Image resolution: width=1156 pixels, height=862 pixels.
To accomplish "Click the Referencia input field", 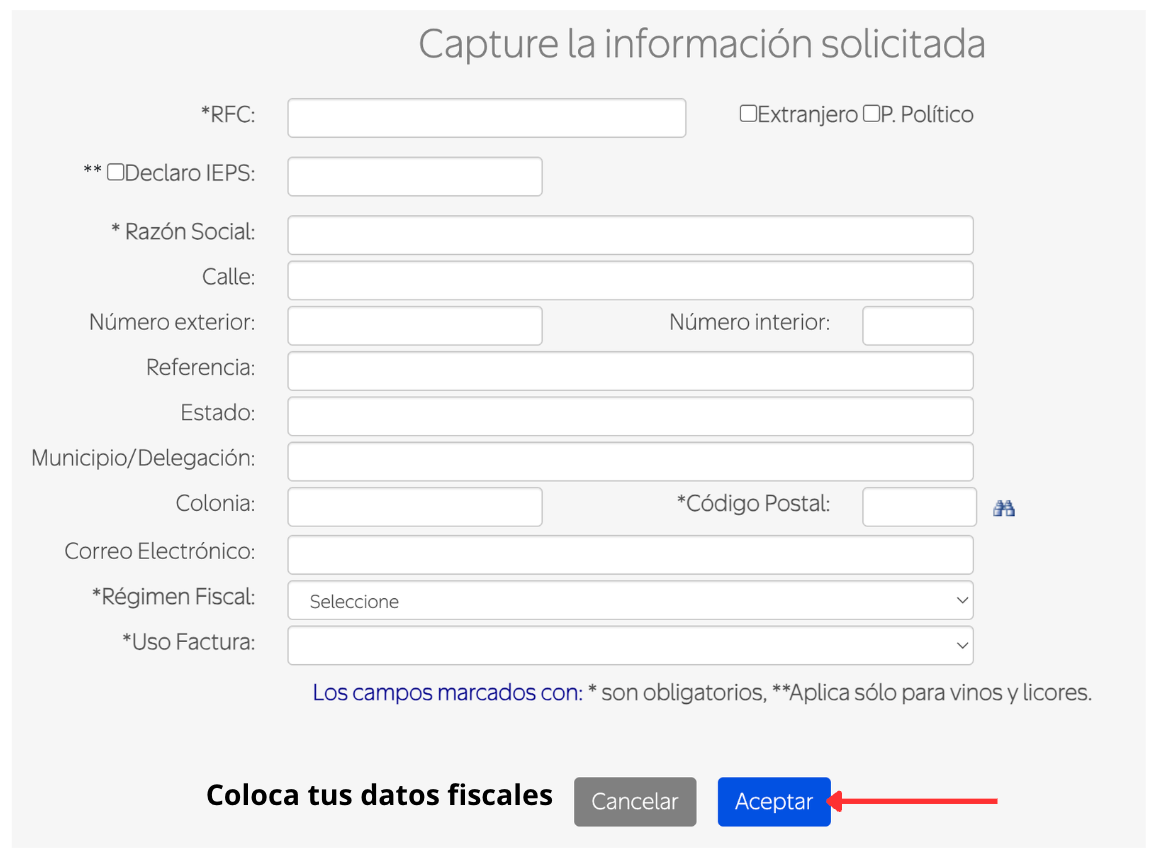I will 630,370.
